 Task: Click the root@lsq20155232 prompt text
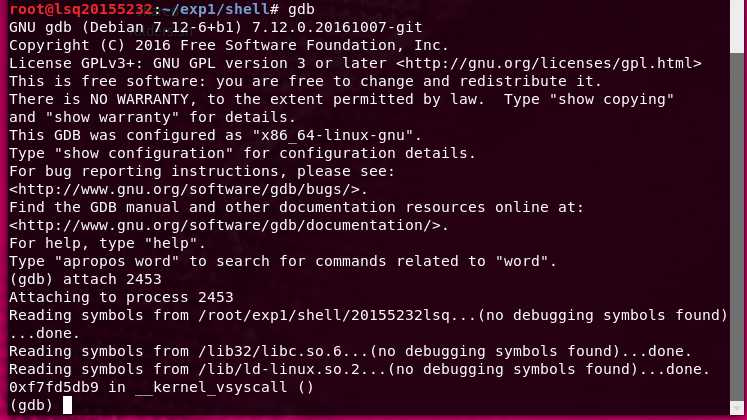click(x=81, y=9)
